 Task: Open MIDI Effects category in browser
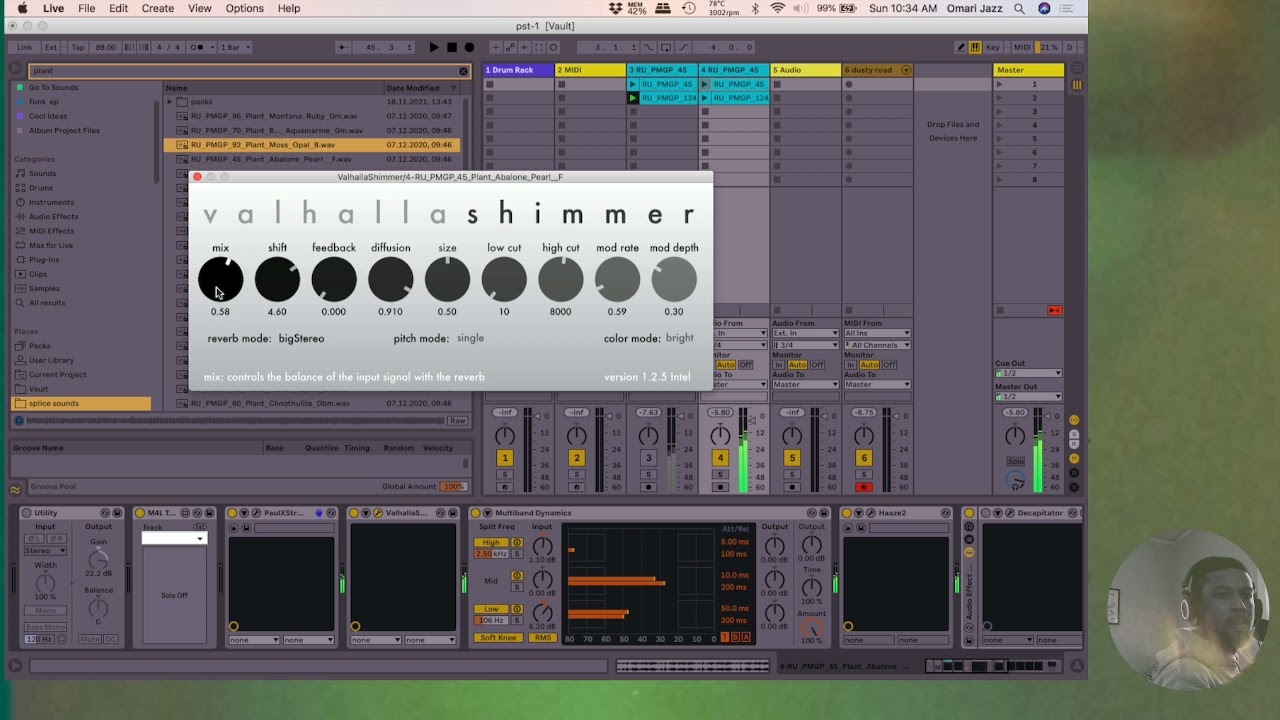pos(51,231)
